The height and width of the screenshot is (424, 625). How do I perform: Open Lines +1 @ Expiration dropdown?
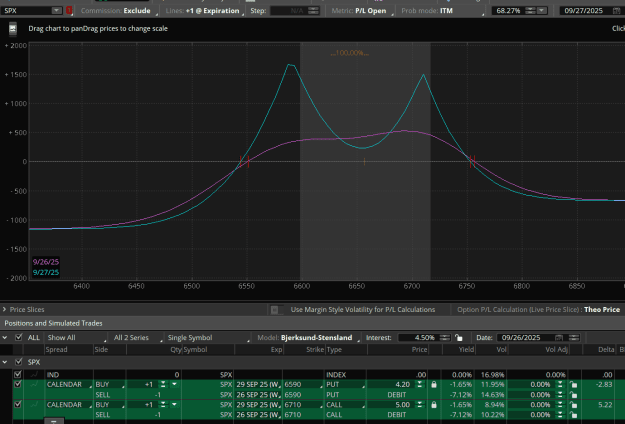[x=205, y=11]
